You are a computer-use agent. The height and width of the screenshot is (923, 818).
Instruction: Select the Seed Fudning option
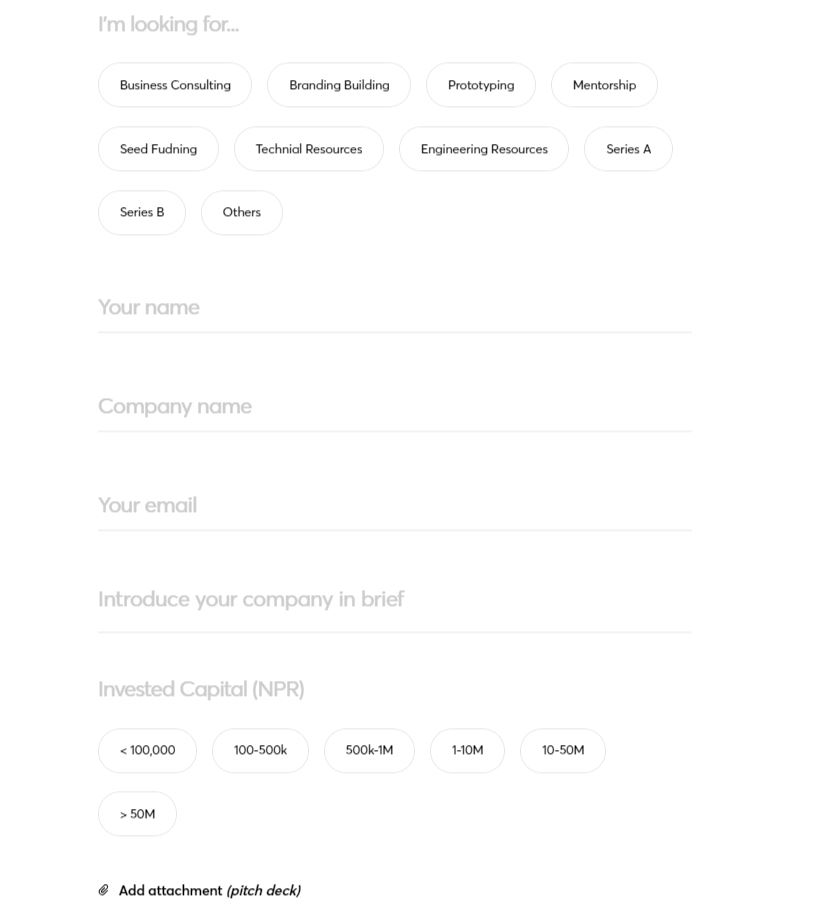pyautogui.click(x=158, y=149)
